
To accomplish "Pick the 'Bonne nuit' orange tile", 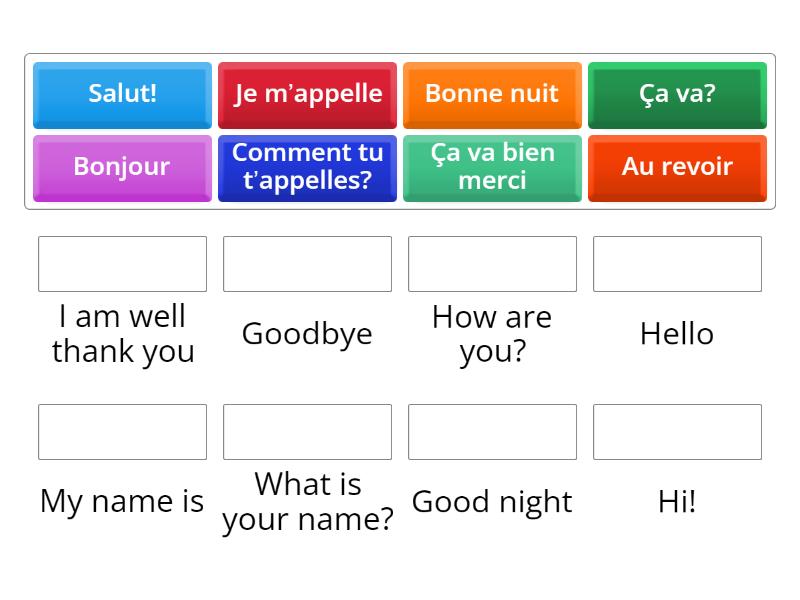I will click(x=492, y=95).
